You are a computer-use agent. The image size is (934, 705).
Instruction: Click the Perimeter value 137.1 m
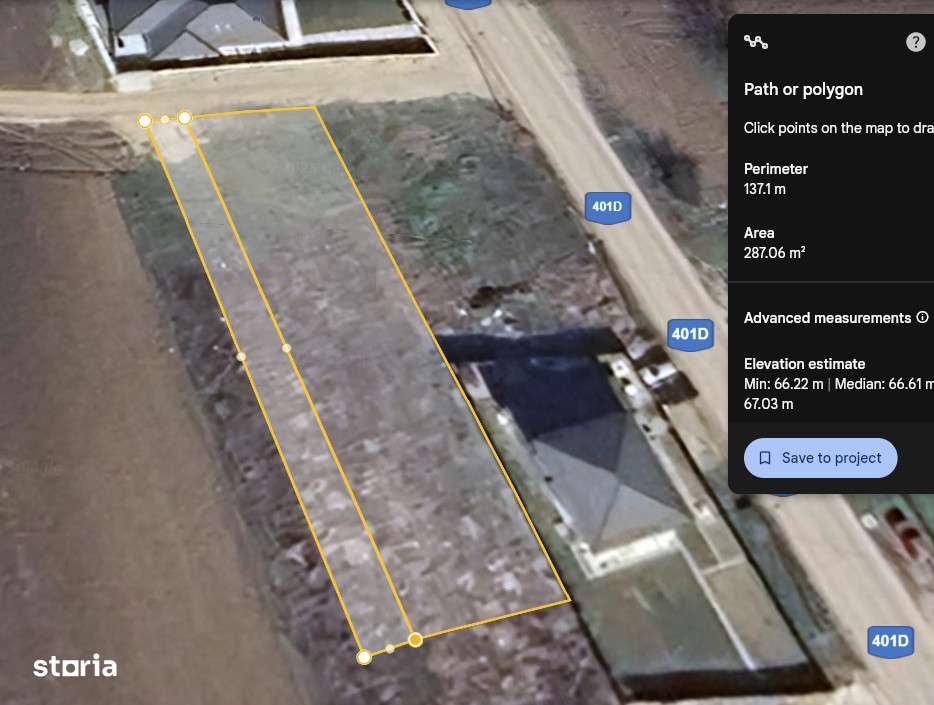[764, 189]
